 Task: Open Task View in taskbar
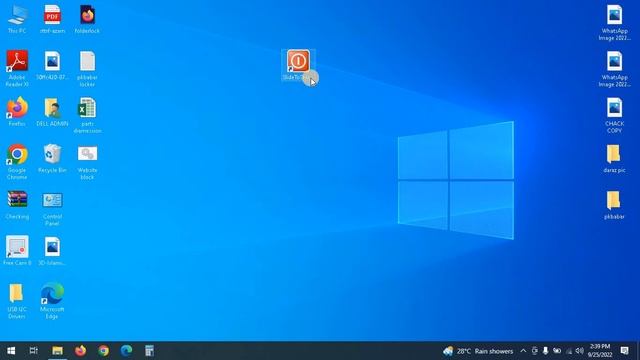[34, 351]
